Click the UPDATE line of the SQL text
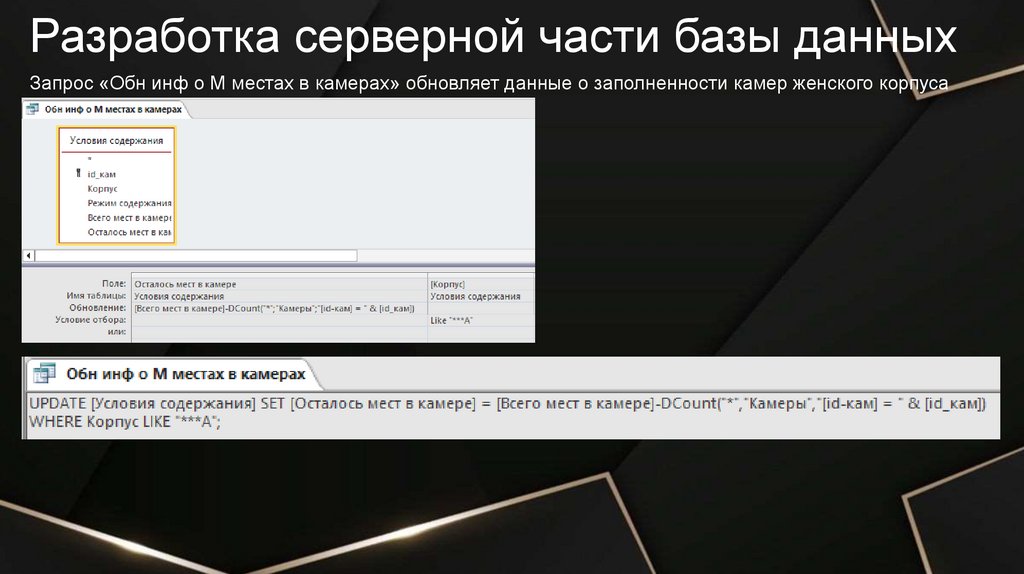 507,404
